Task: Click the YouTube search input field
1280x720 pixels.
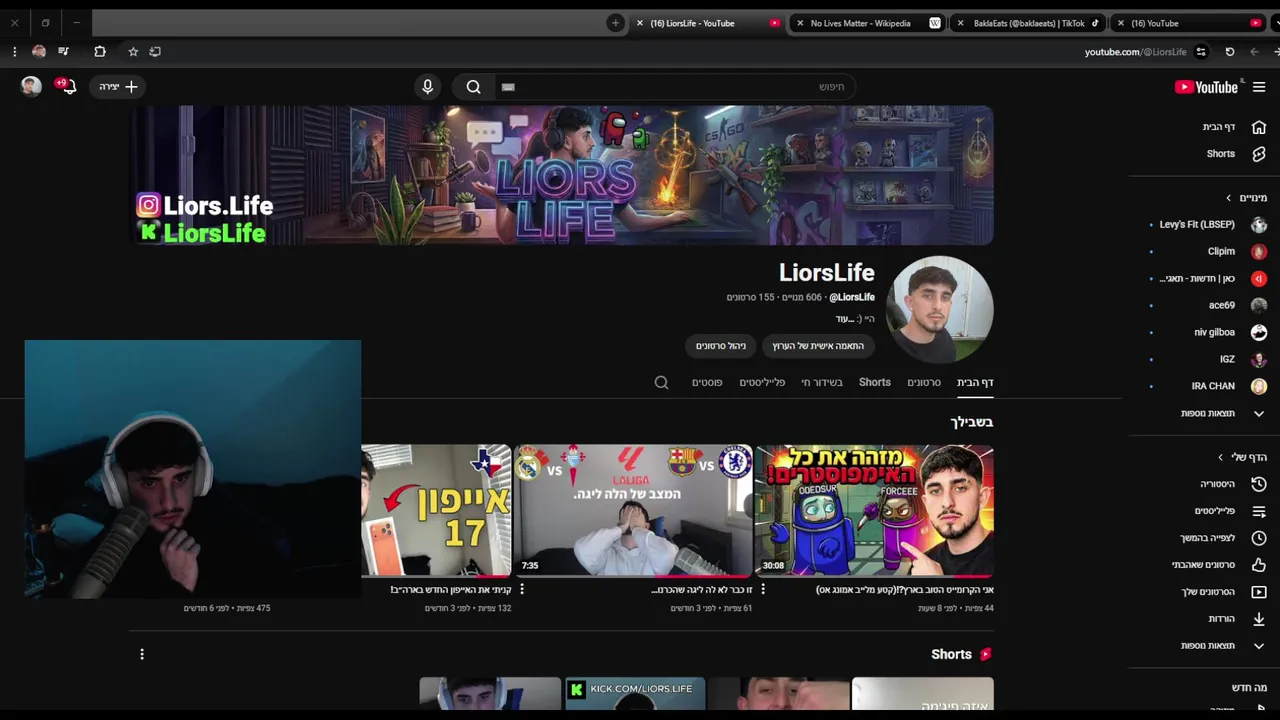Action: (675, 87)
